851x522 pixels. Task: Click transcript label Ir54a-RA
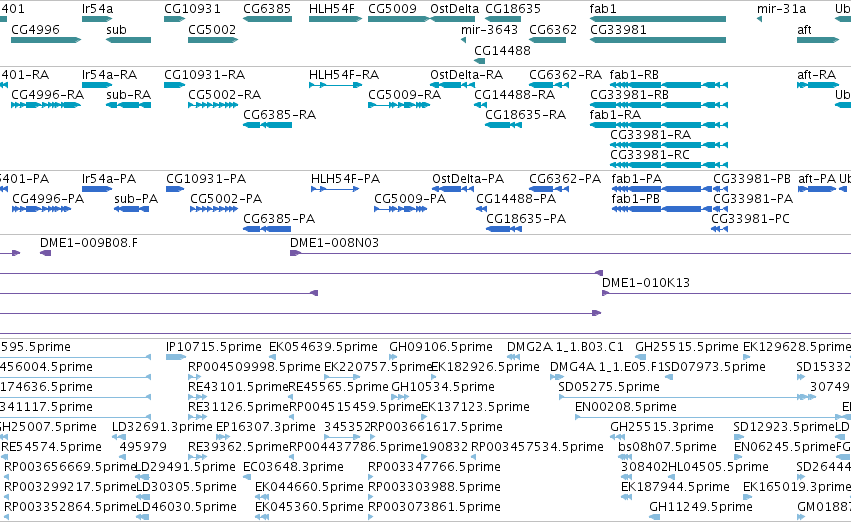point(110,74)
